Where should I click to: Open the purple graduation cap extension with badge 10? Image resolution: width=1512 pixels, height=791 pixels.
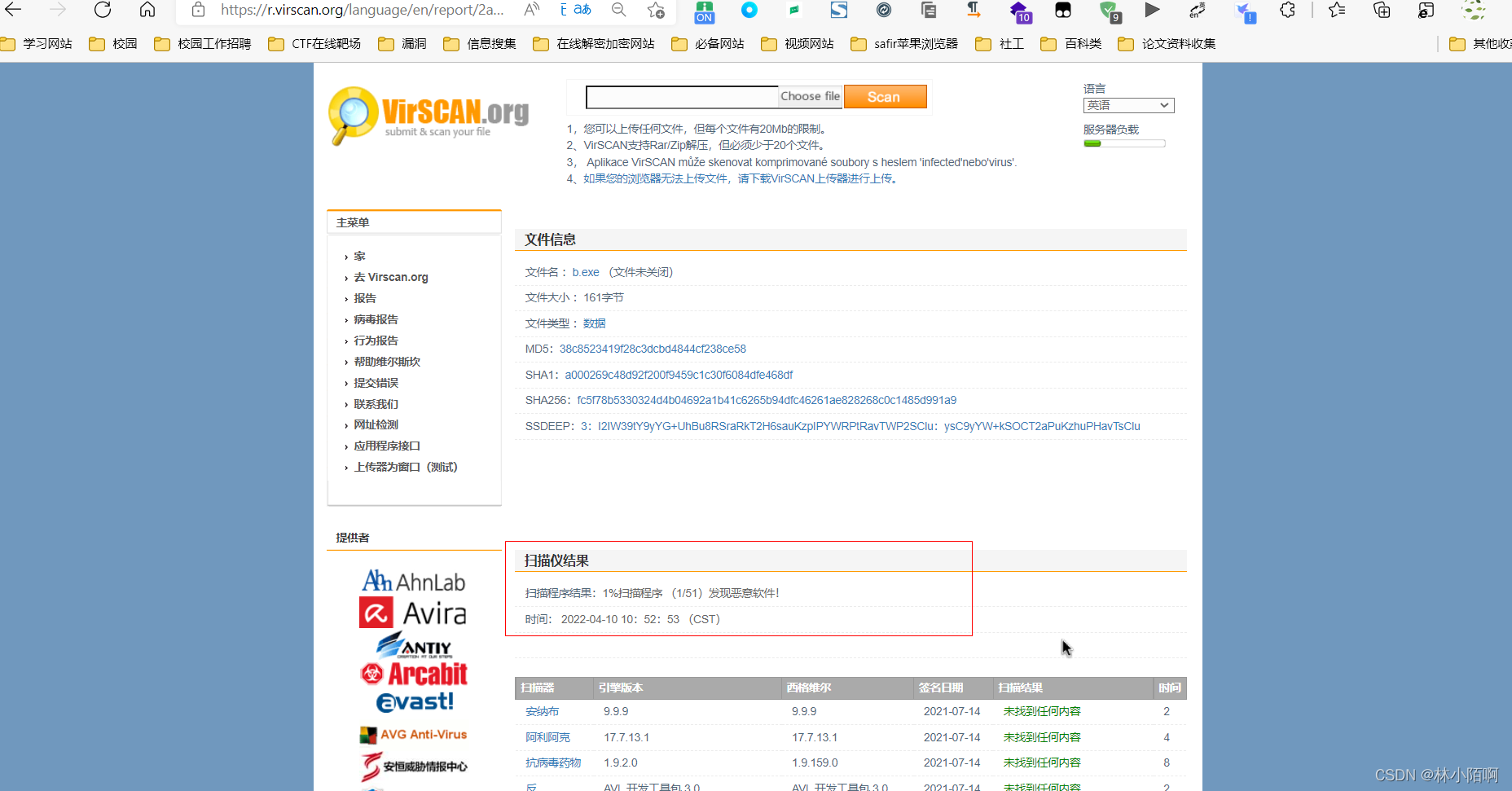[x=1020, y=11]
